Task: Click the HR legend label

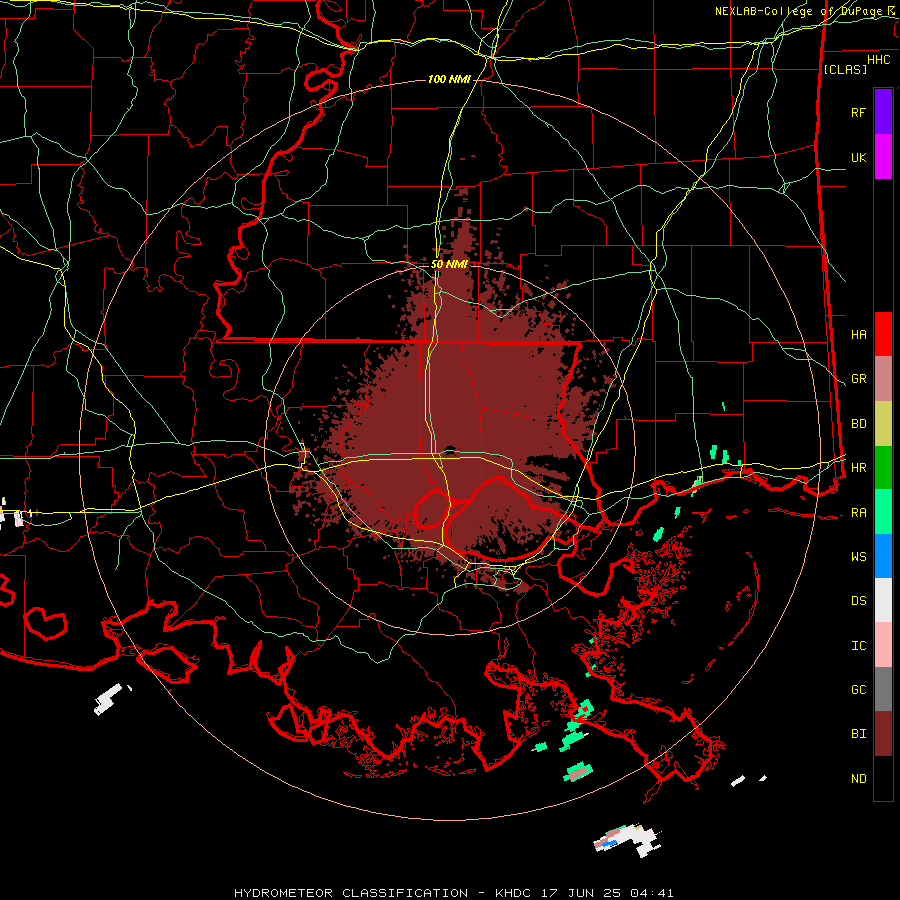Action: tap(859, 468)
